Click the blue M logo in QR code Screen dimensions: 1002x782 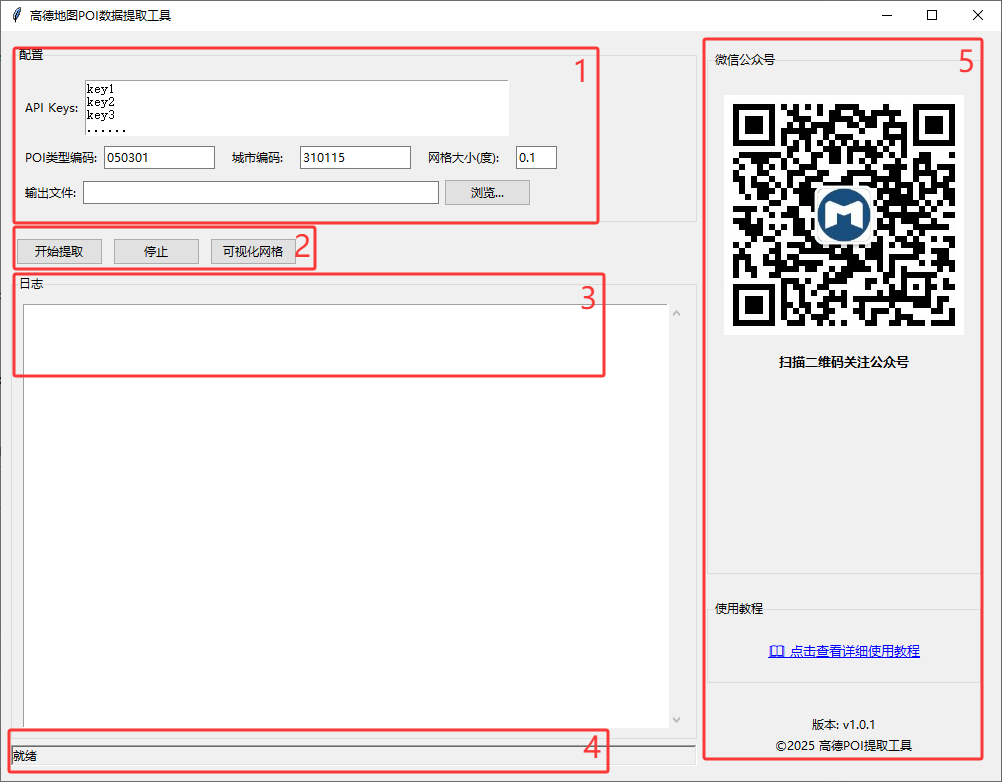pos(843,215)
